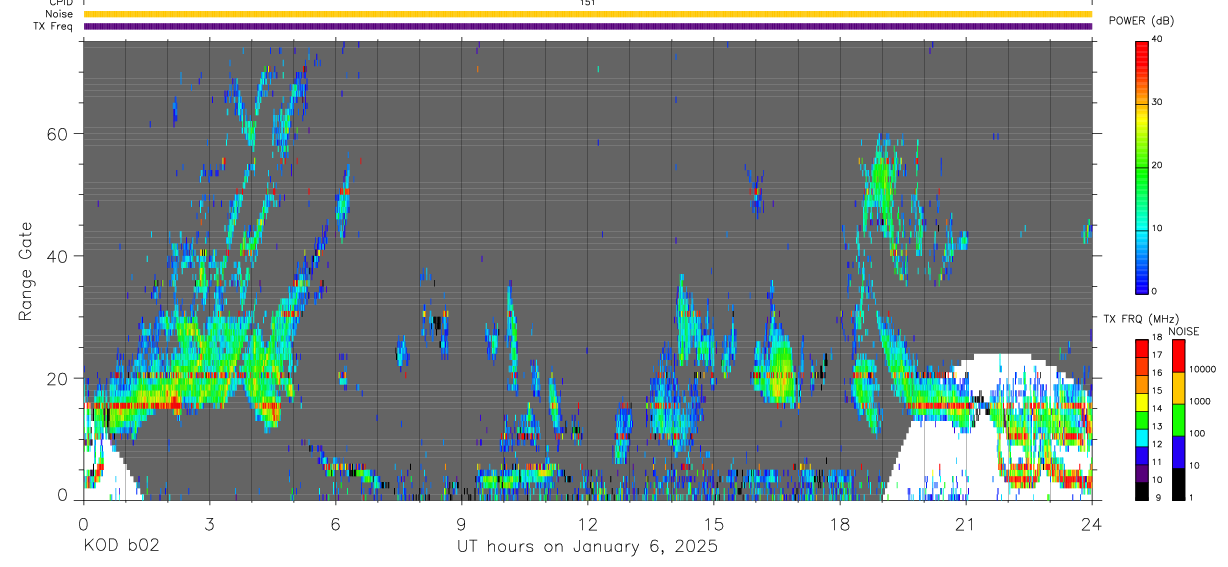The image size is (1228, 567).
Task: Click the blue block of NOISE legend
Action: click(1178, 452)
